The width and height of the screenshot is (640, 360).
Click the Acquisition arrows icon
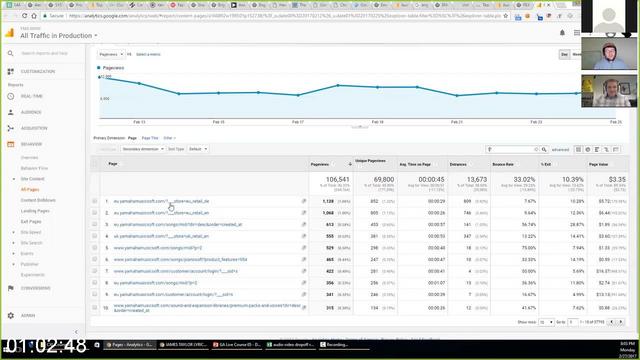point(11,128)
